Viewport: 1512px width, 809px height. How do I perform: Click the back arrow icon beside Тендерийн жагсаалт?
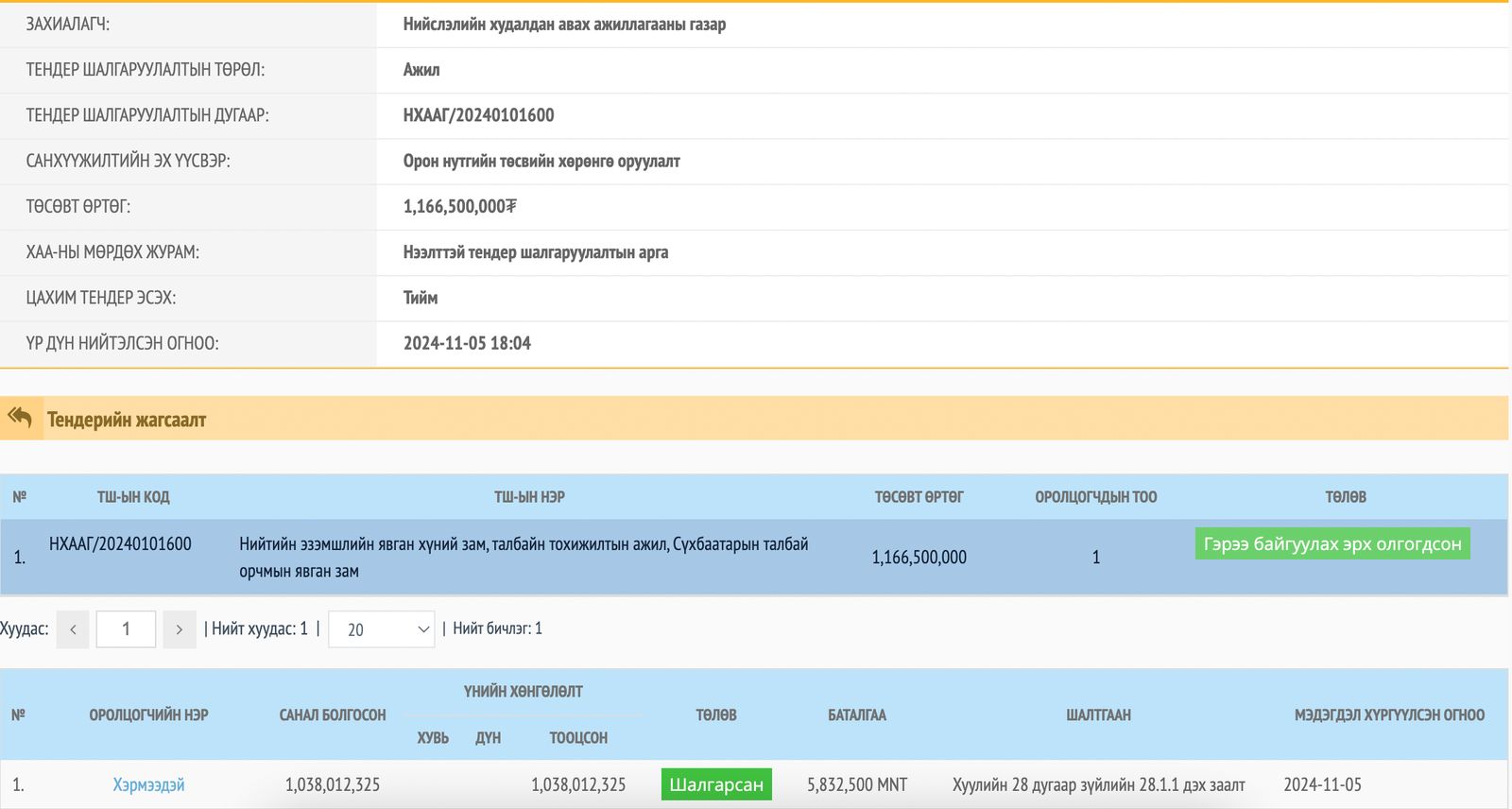[20, 418]
